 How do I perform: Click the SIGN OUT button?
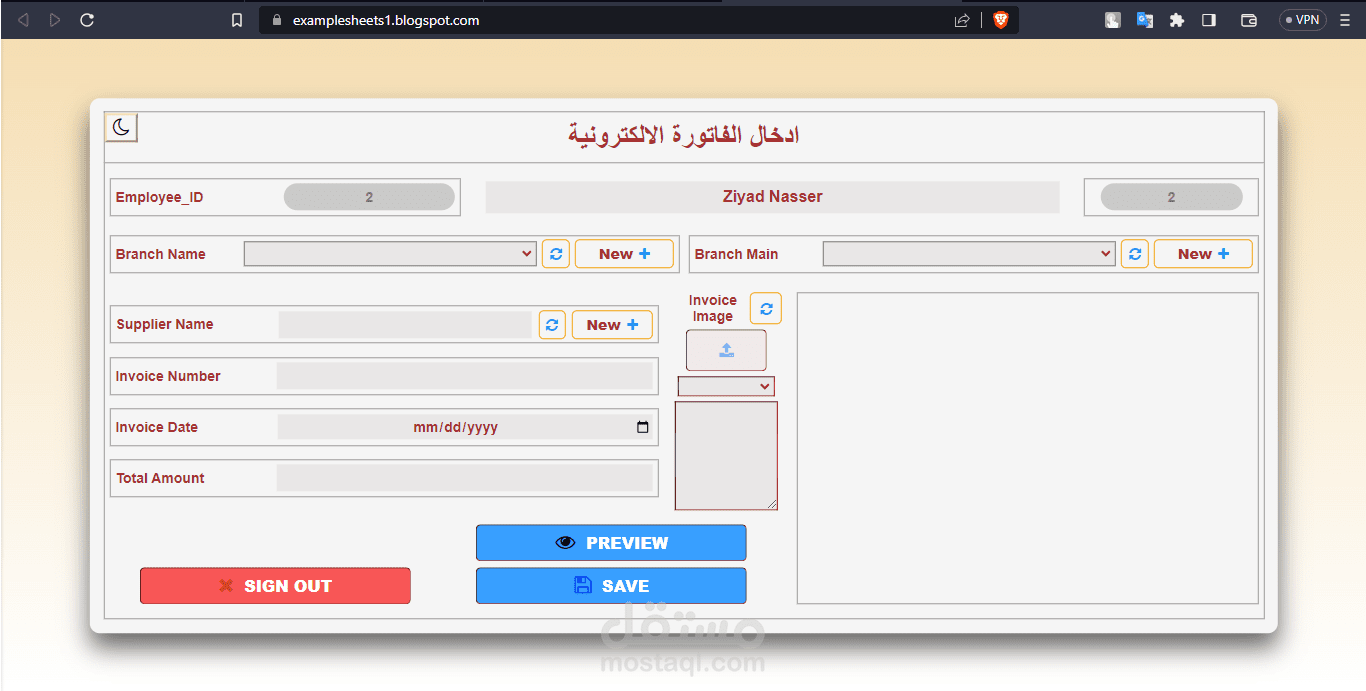(x=275, y=585)
